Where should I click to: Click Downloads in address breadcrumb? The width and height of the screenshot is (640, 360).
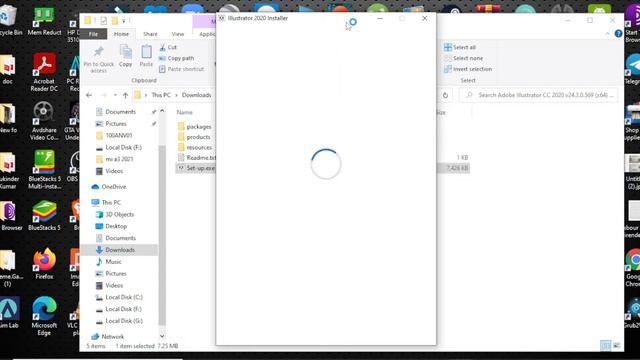pos(196,95)
